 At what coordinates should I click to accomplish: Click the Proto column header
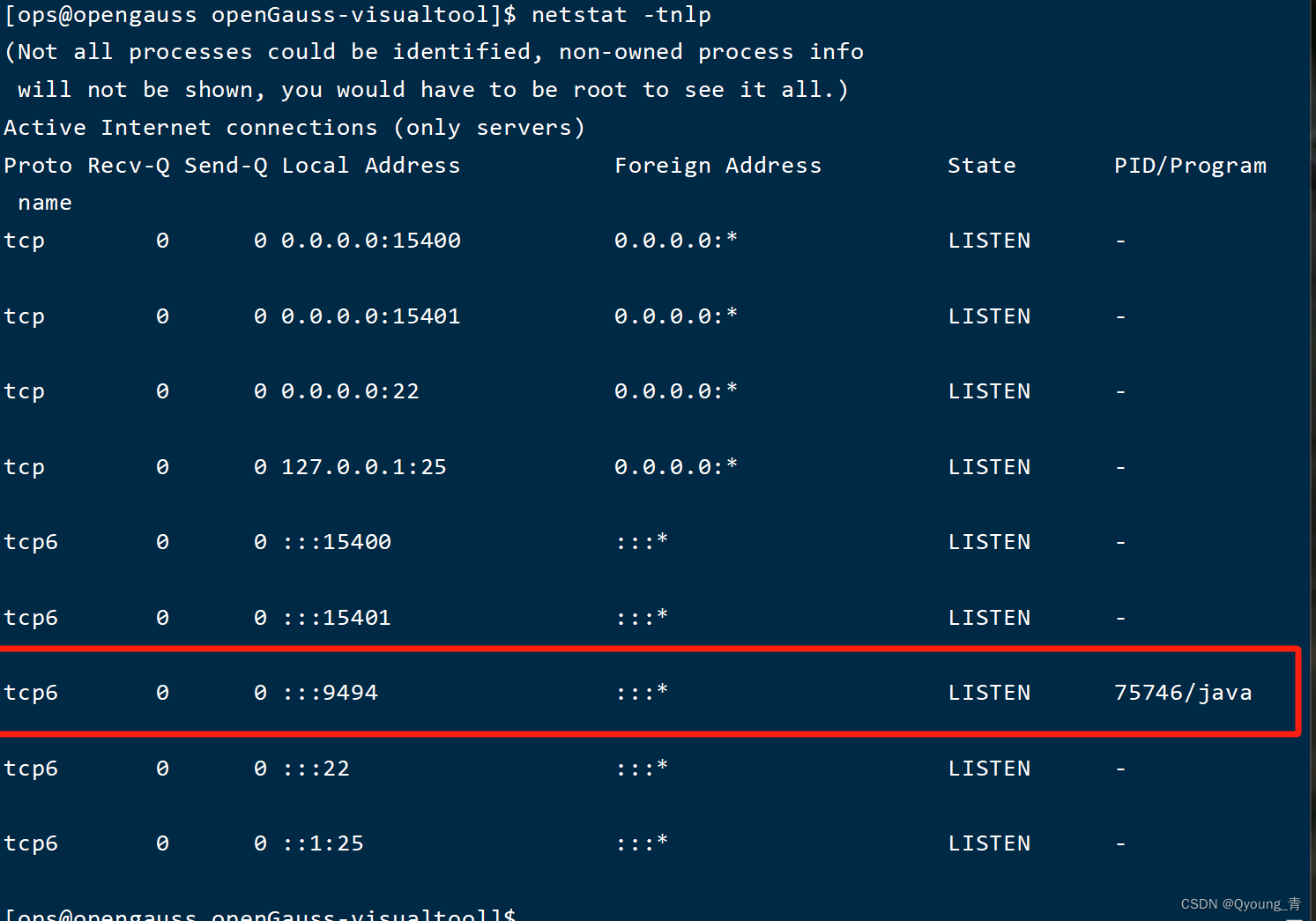coord(38,165)
